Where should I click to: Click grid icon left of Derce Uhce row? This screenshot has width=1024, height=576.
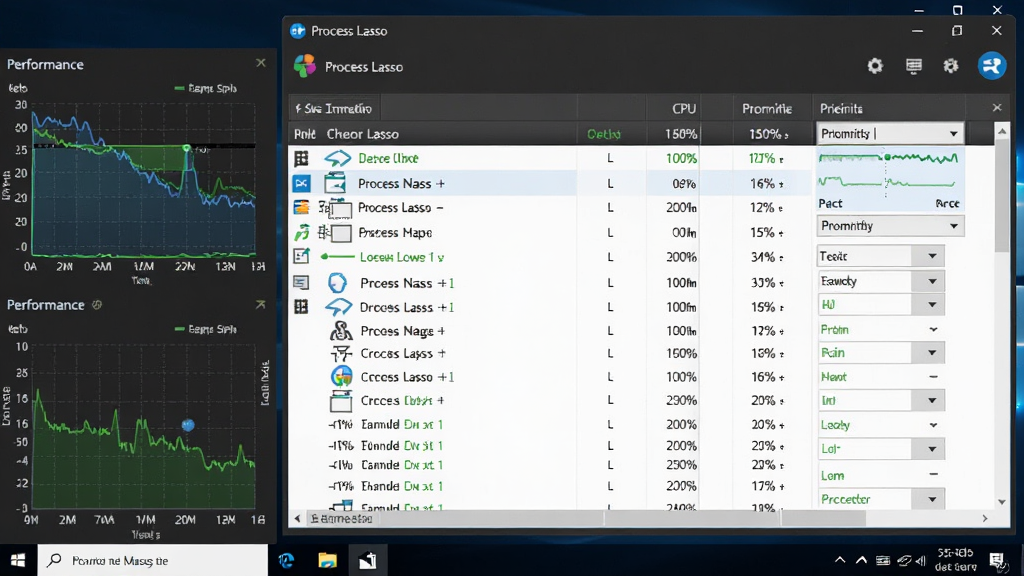click(x=301, y=158)
